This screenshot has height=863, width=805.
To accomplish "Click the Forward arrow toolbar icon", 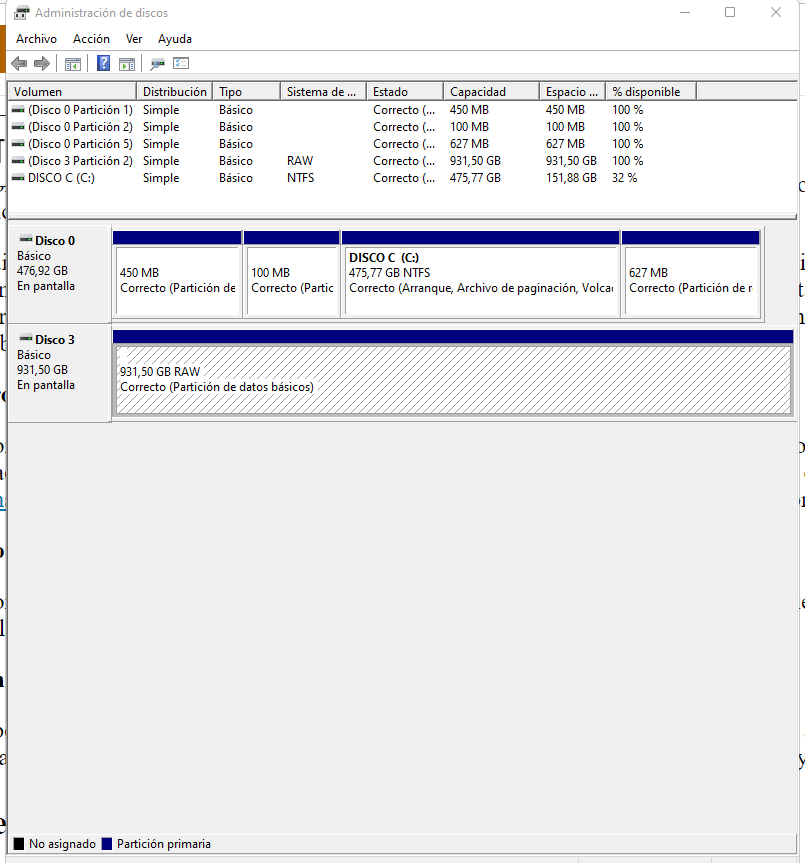I will [x=42, y=64].
